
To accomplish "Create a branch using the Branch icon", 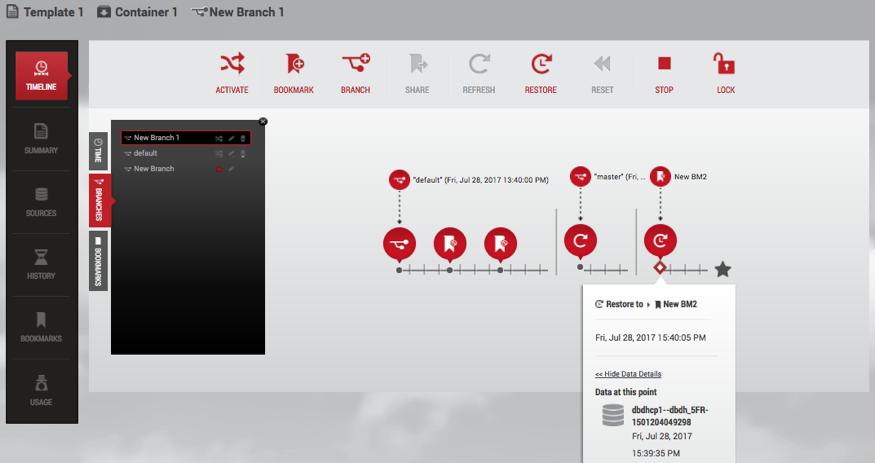I will point(355,65).
